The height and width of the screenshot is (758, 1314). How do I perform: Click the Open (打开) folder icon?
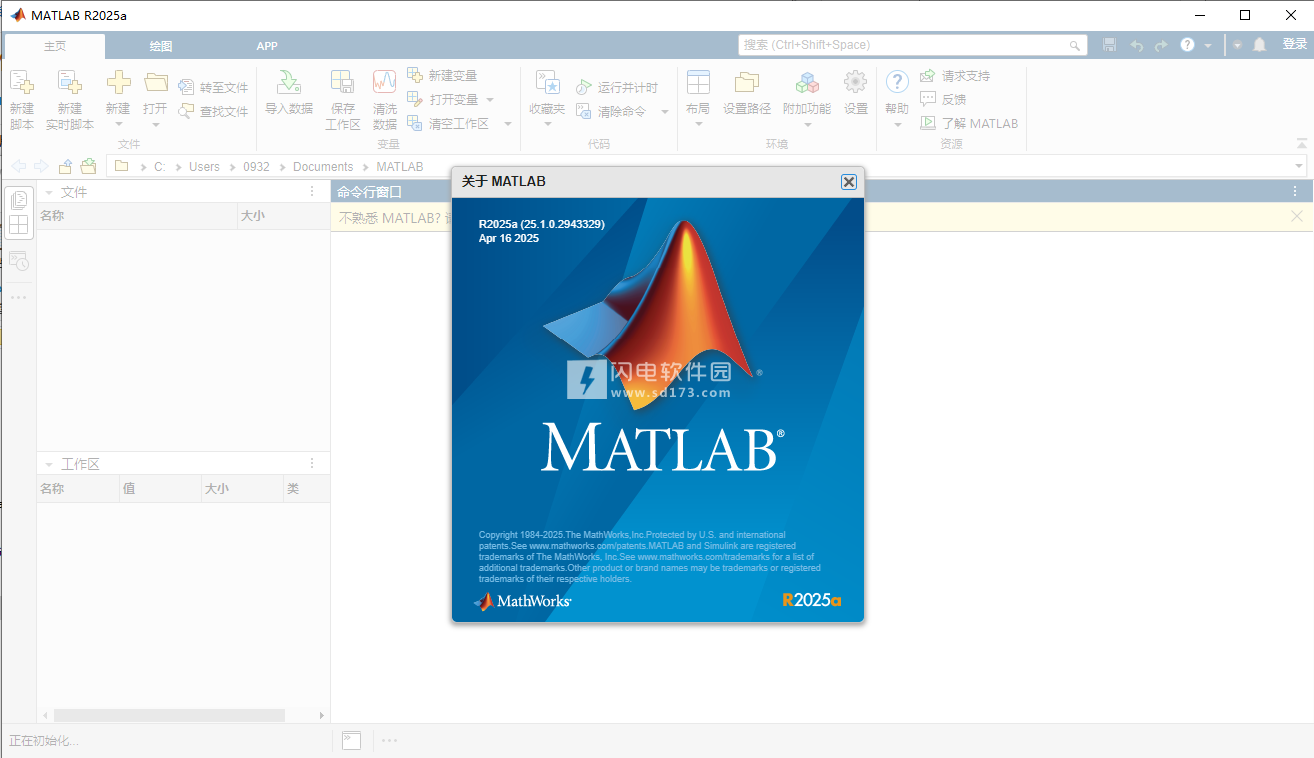[155, 82]
